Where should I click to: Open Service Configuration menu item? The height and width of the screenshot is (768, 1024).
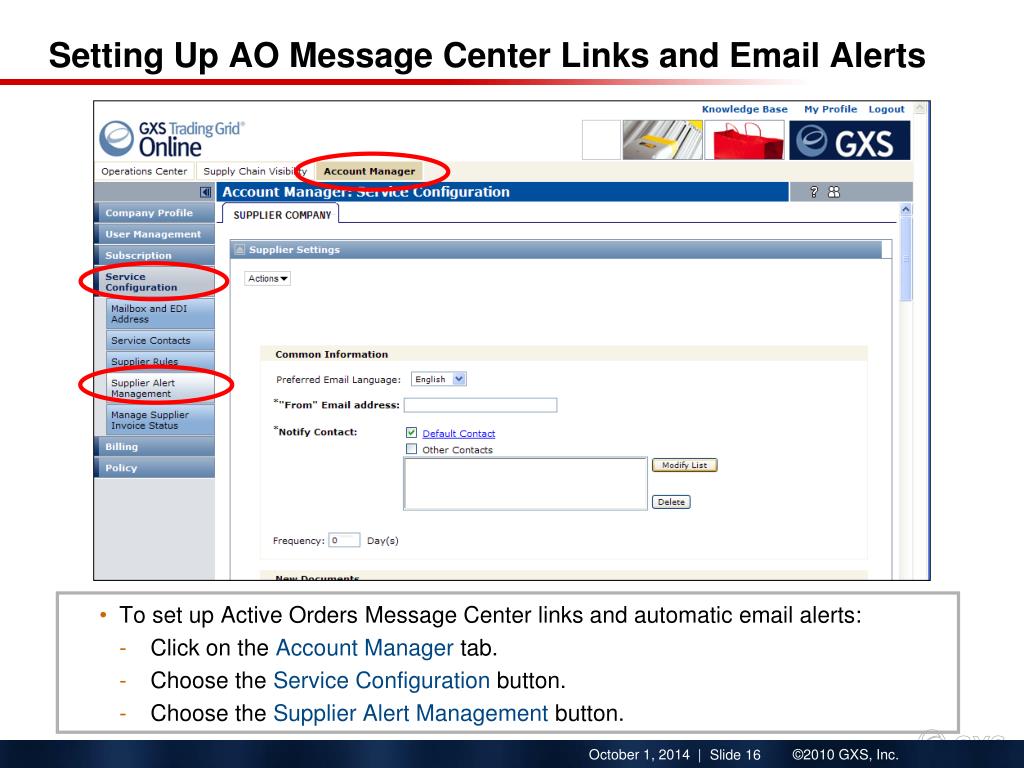[x=155, y=282]
